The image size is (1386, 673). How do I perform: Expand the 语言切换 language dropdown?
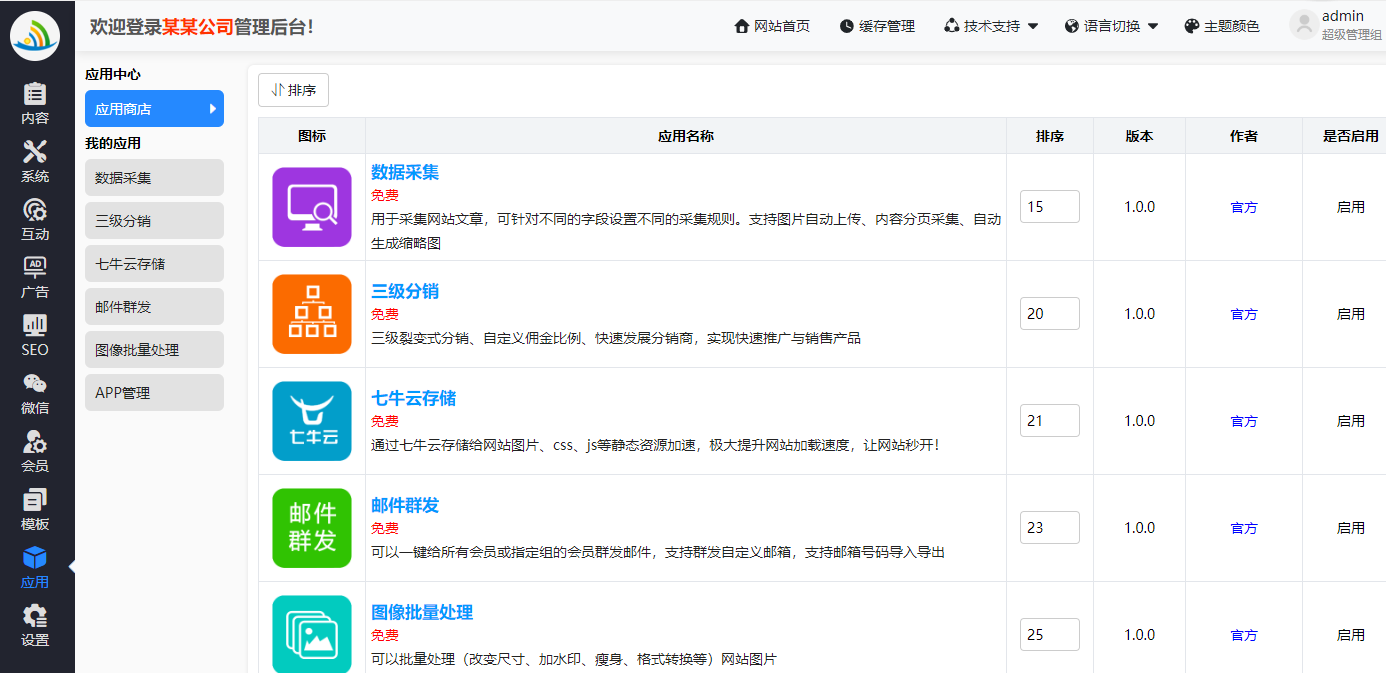pos(1111,26)
